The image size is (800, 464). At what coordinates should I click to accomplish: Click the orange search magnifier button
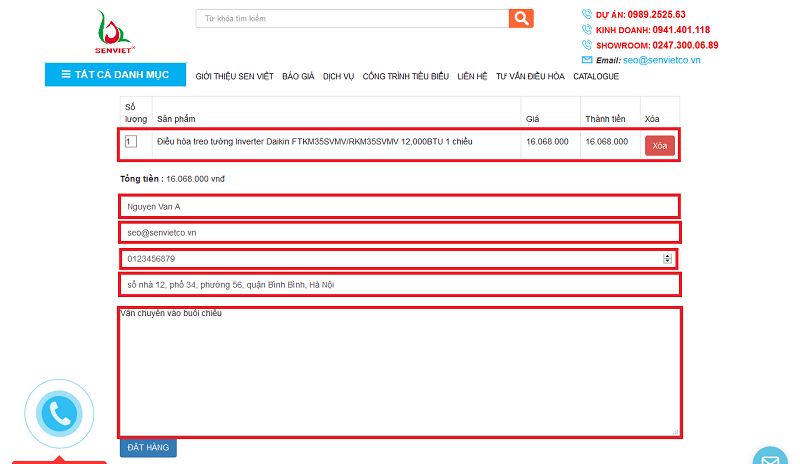tap(521, 18)
